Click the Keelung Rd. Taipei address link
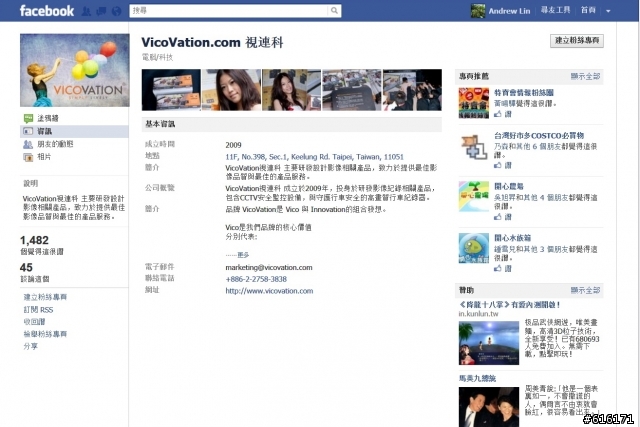 [314, 157]
